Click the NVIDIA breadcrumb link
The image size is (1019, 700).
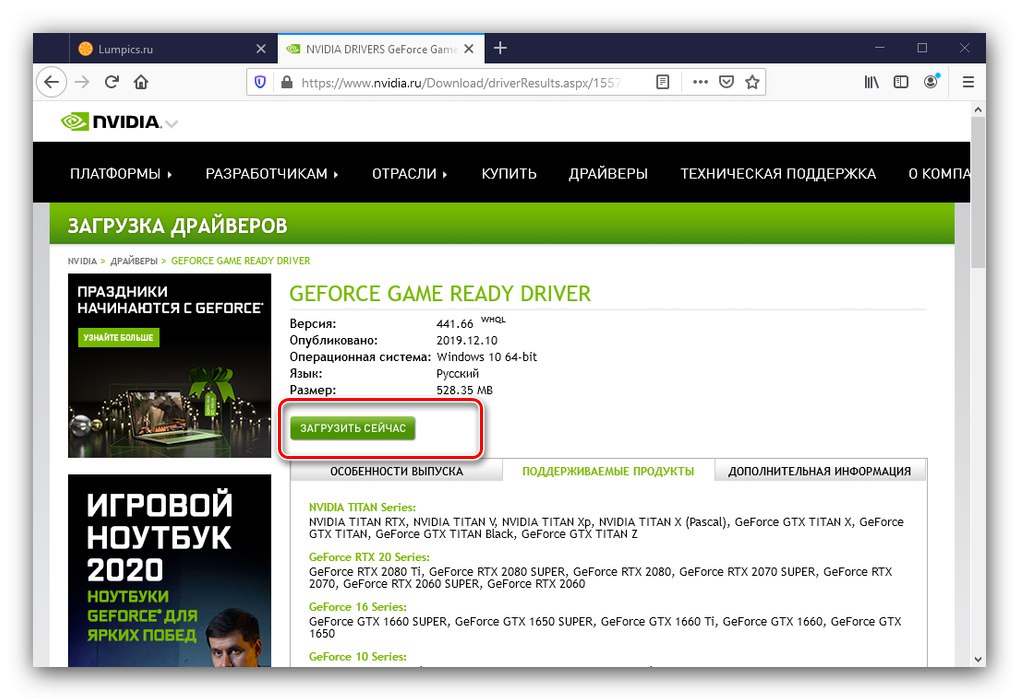pyautogui.click(x=82, y=261)
